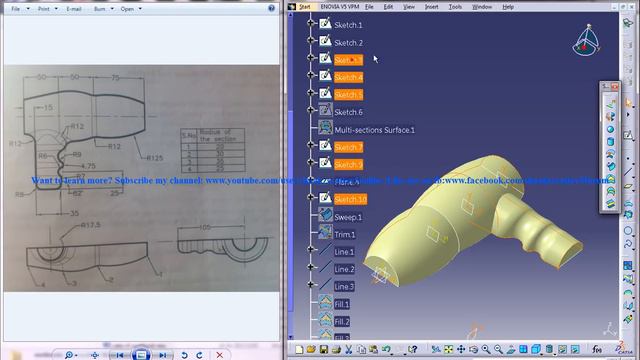The width and height of the screenshot is (640, 360).
Task: Expand Sketch.6 tree node
Action: (x=311, y=110)
